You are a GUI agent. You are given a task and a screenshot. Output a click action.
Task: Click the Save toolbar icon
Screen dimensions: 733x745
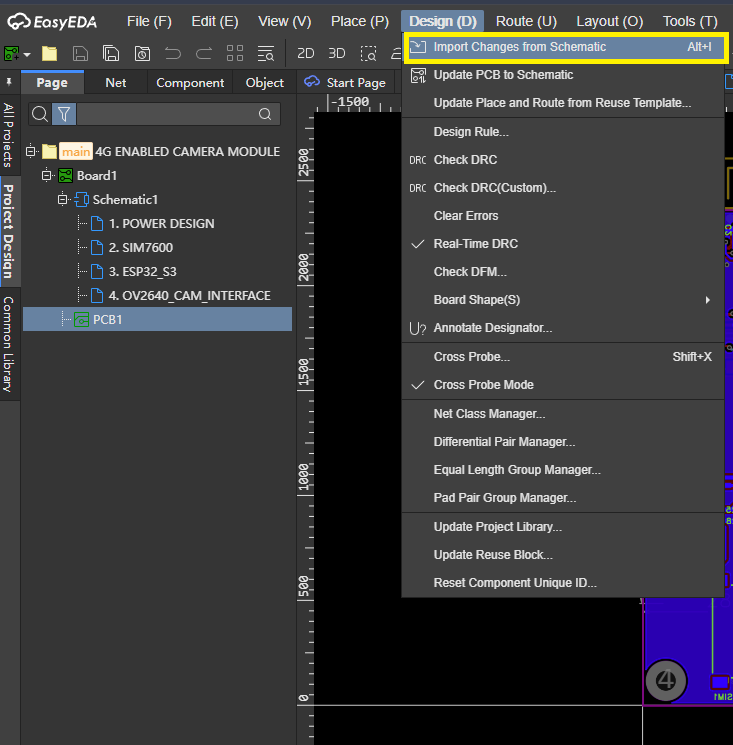coord(80,54)
